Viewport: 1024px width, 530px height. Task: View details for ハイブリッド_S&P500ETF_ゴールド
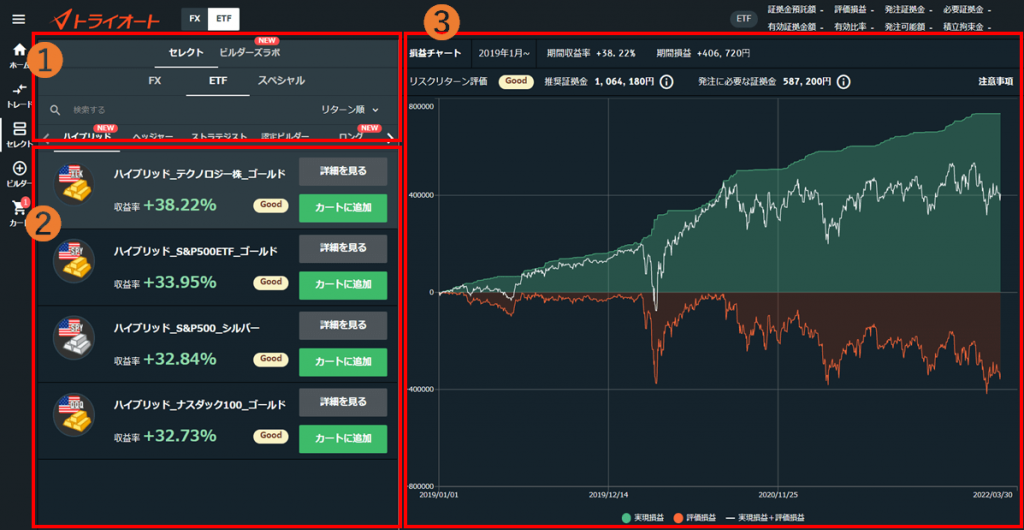tap(343, 249)
